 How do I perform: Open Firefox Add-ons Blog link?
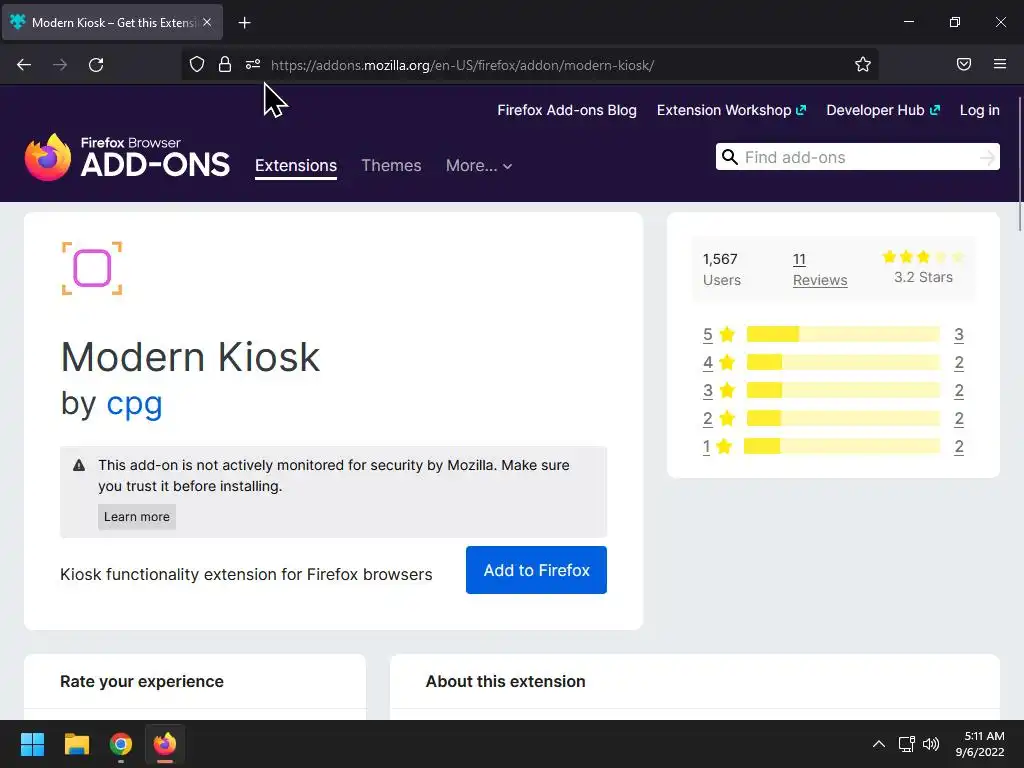(567, 110)
